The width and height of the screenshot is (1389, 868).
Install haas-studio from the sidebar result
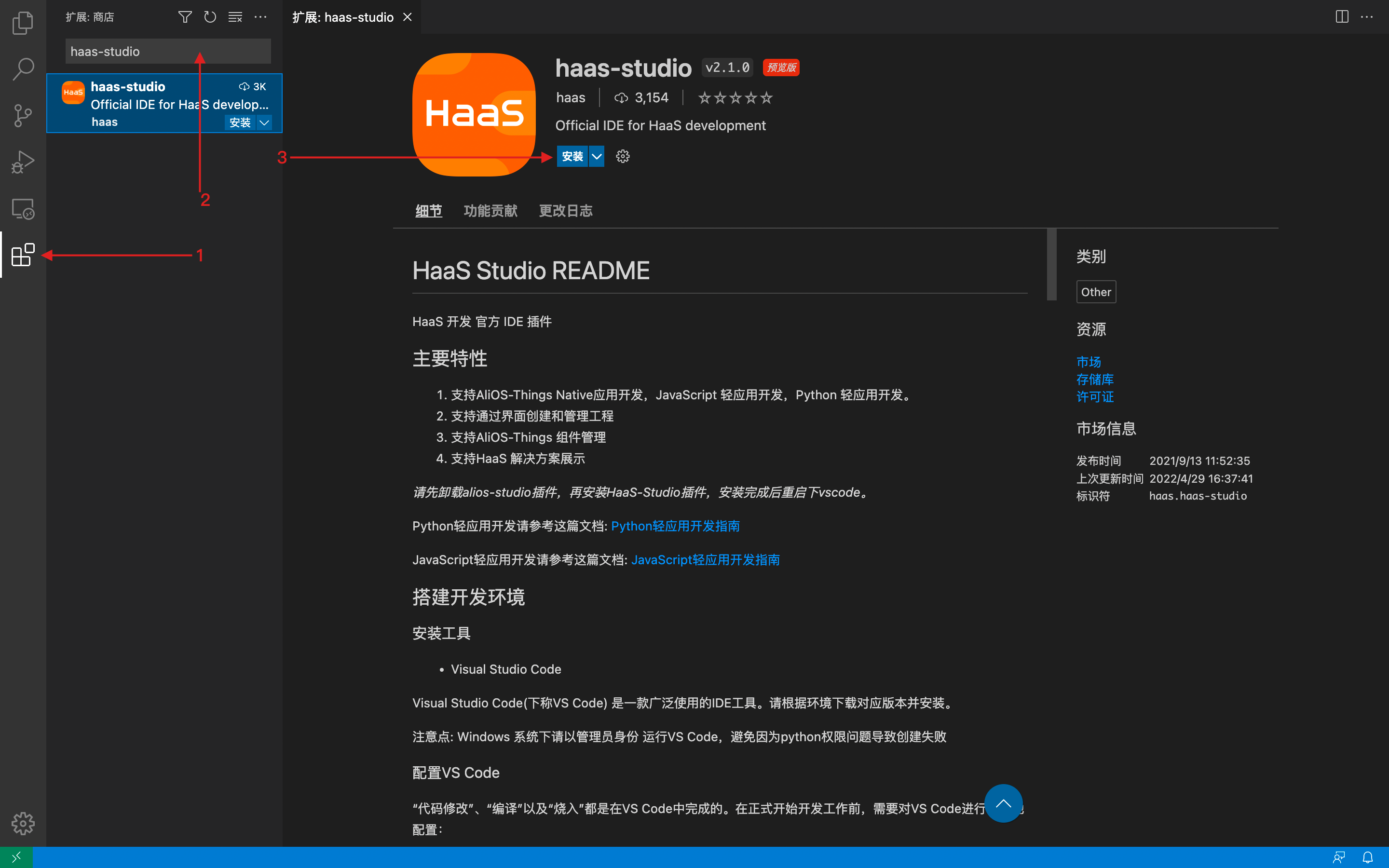(240, 122)
